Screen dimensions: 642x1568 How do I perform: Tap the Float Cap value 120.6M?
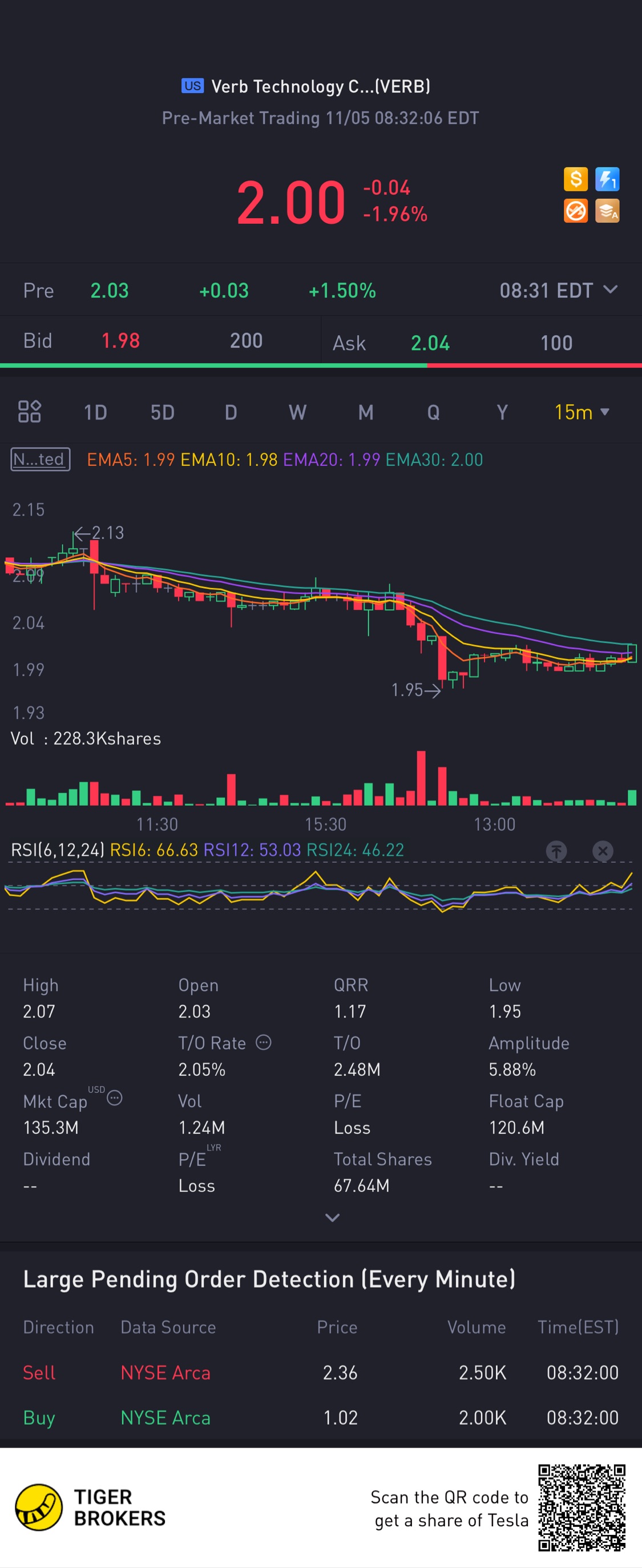click(516, 1127)
